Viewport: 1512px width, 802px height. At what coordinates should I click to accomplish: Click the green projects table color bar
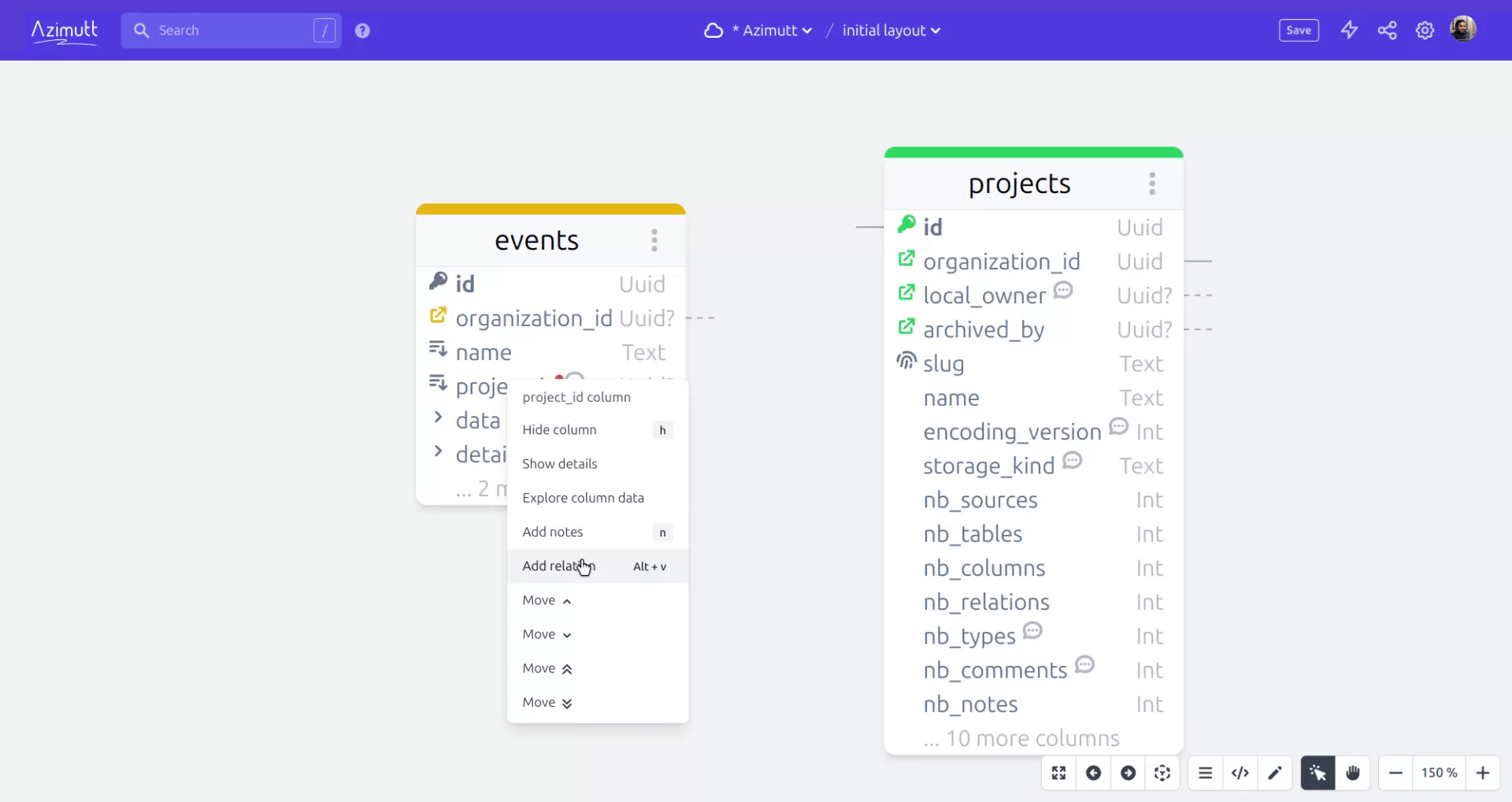[1033, 152]
